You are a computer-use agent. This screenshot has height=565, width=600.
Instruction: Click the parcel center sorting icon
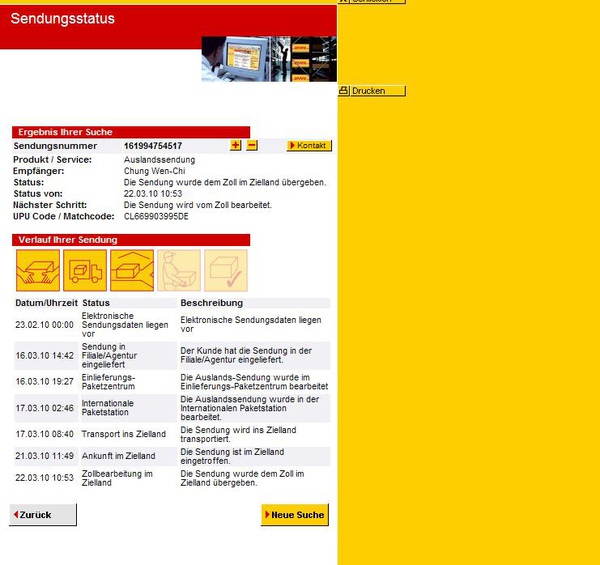132,270
